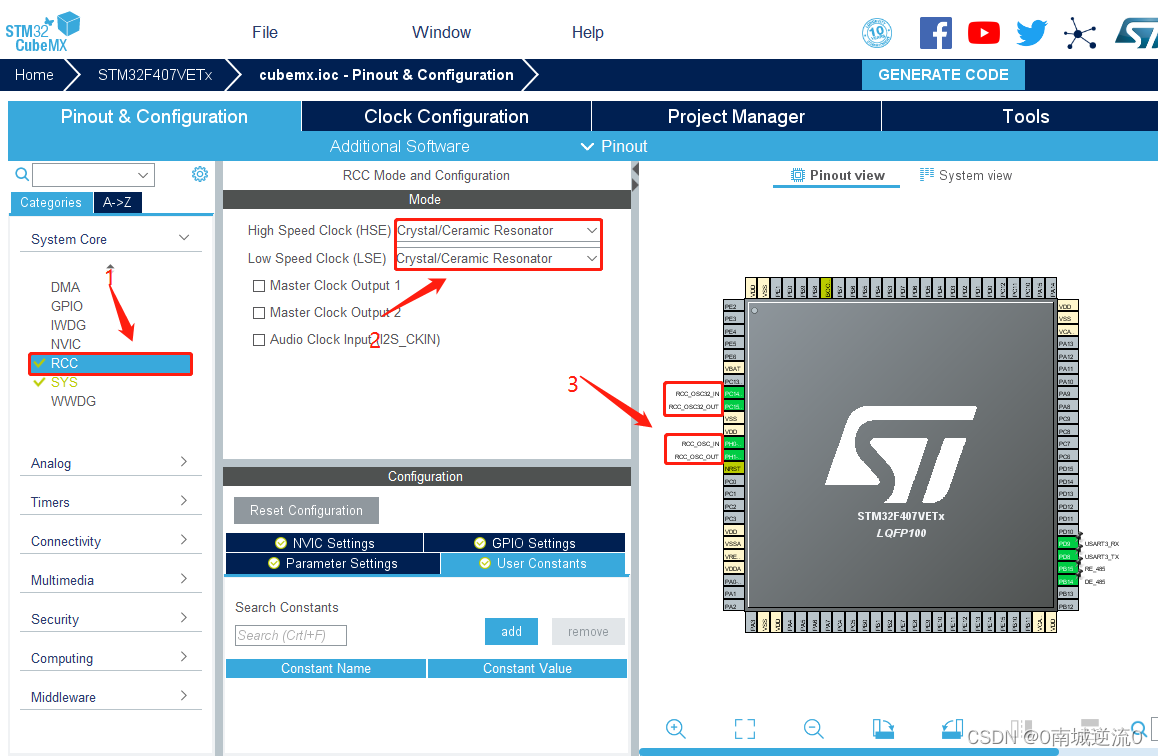Open the High Speed Clock (HSE) dropdown

coord(590,230)
